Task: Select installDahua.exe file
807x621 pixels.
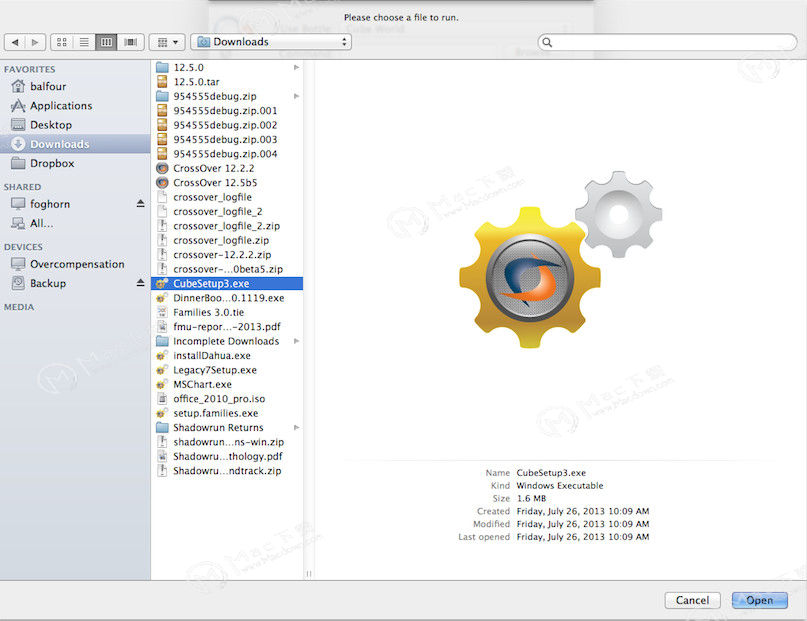Action: tap(227, 356)
